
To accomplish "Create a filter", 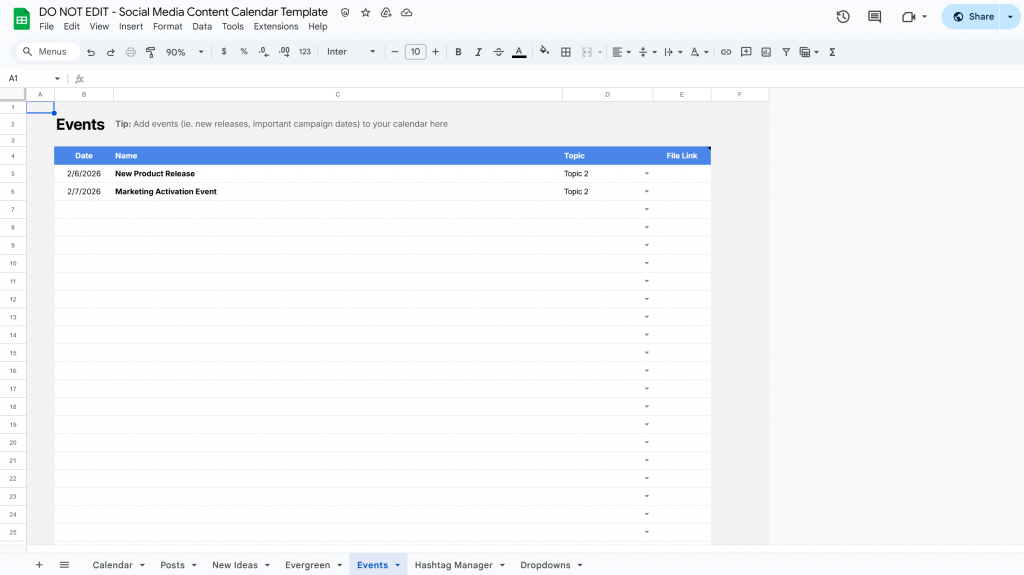I will point(786,52).
